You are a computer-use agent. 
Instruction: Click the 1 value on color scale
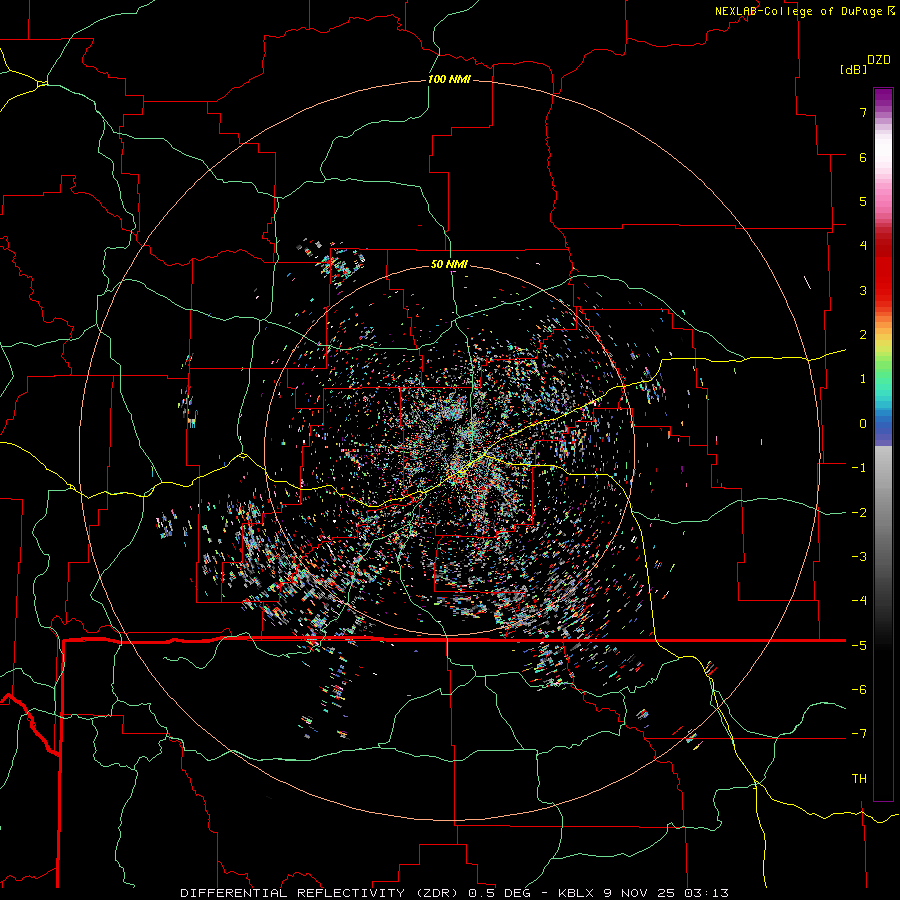coord(863,379)
